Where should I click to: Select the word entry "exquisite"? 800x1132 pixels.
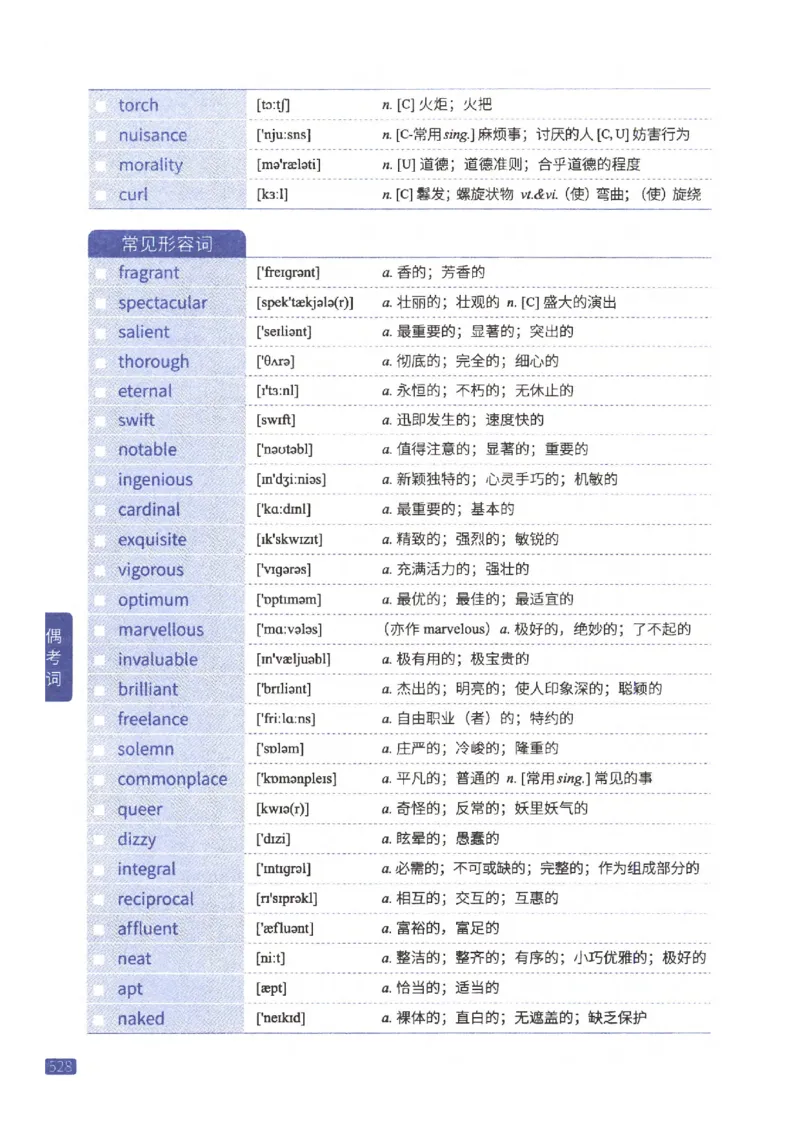(x=150, y=540)
